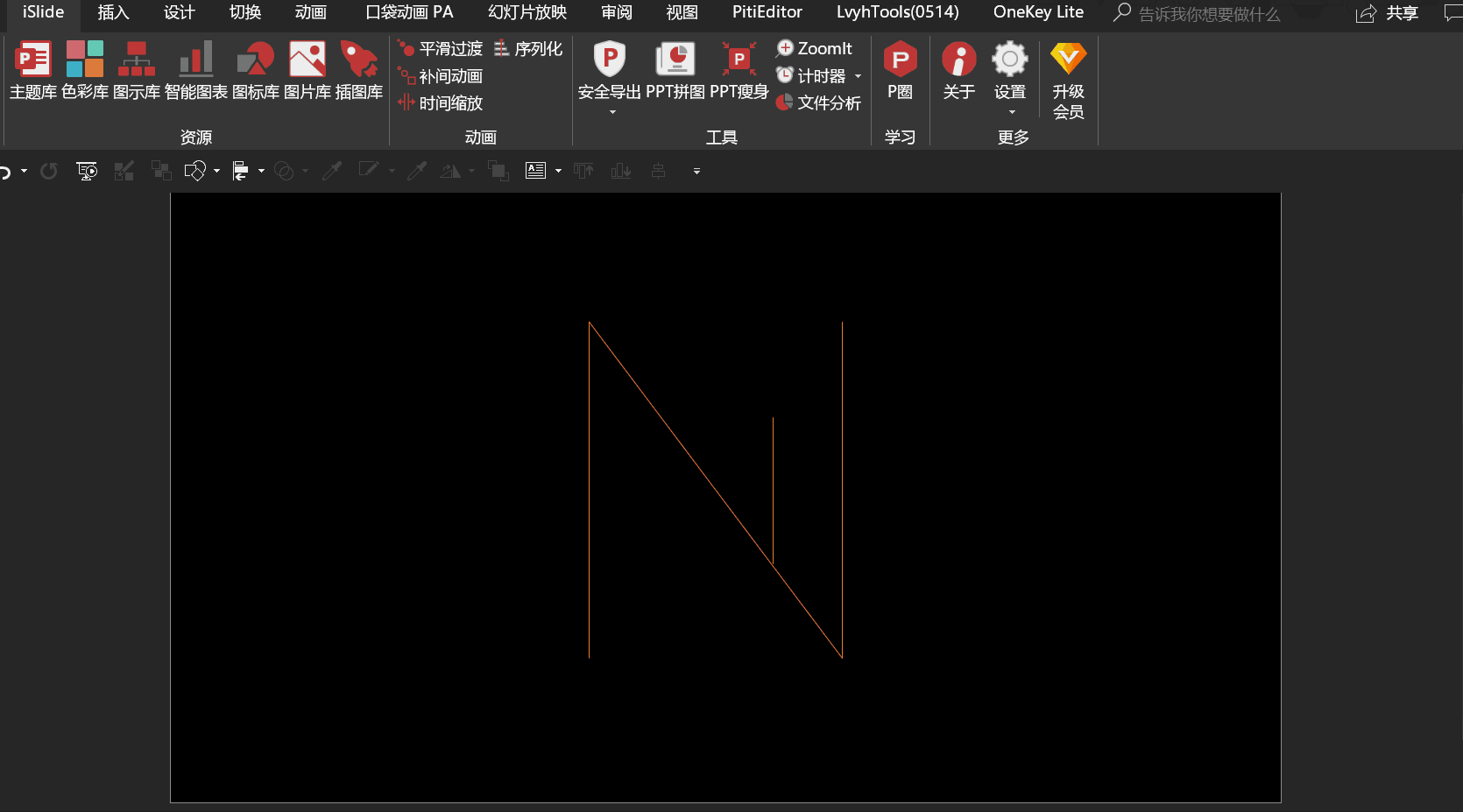This screenshot has height=812, width=1463.
Task: Expand the 设置 settings dropdown
Action: 1012,112
